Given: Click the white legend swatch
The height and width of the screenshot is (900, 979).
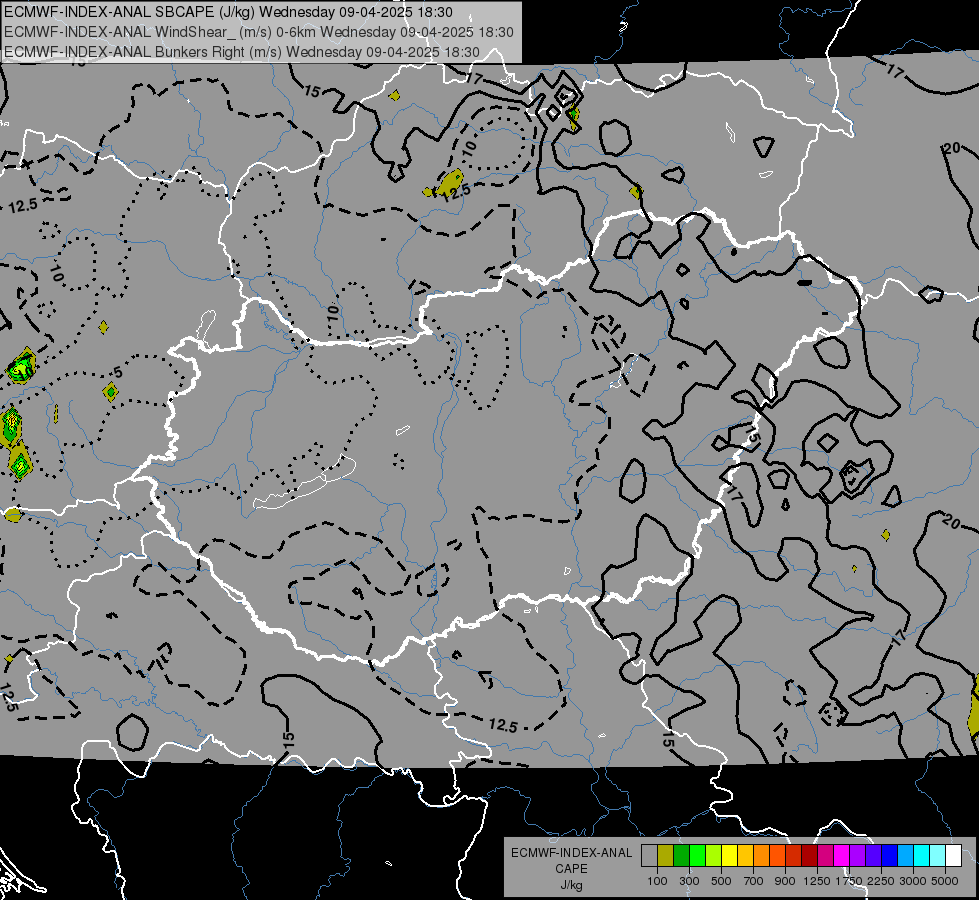Looking at the screenshot, I should (954, 856).
